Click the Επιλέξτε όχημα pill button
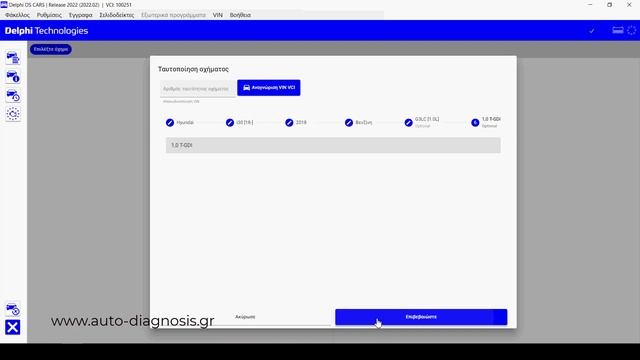640x360 pixels. [51, 49]
